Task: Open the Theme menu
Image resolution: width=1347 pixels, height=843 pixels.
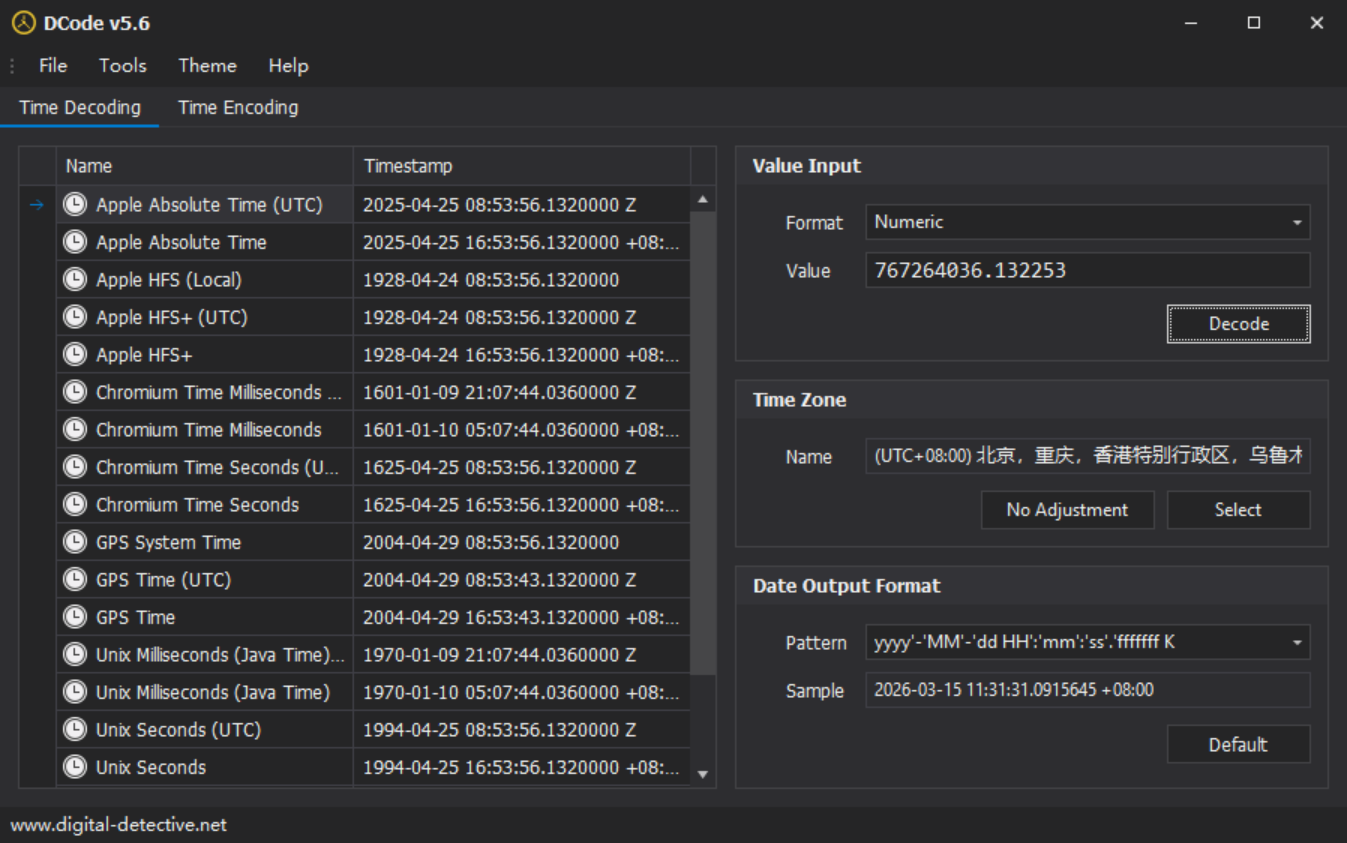Action: pyautogui.click(x=207, y=66)
